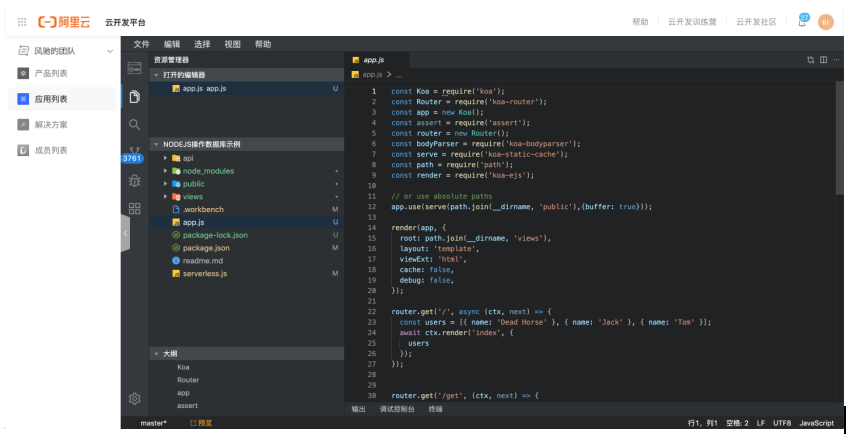The width and height of the screenshot is (854, 441).
Task: Open the 视图 menu
Action: pyautogui.click(x=233, y=44)
